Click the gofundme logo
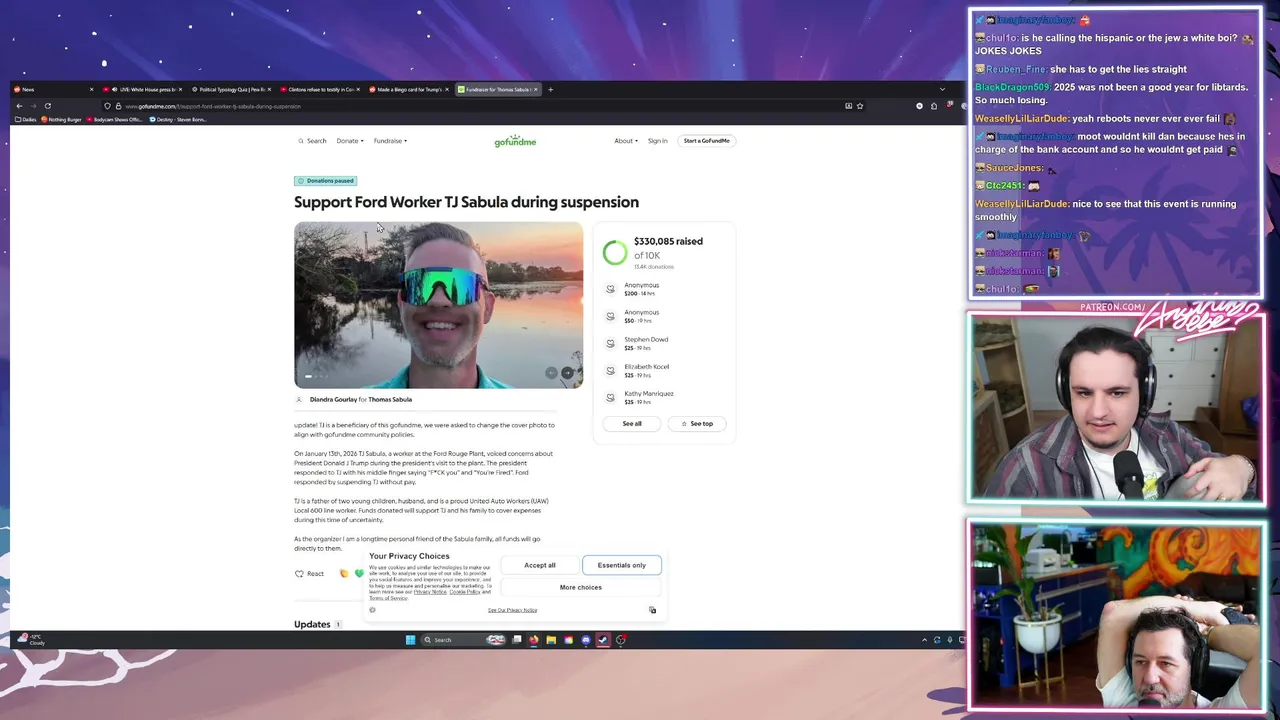Image resolution: width=1280 pixels, height=720 pixels. (x=515, y=141)
